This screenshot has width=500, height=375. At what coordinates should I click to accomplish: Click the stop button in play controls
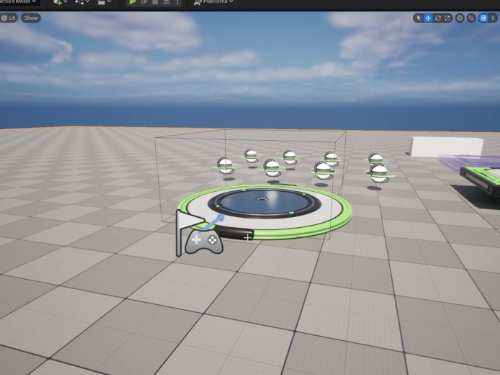coord(156,2)
